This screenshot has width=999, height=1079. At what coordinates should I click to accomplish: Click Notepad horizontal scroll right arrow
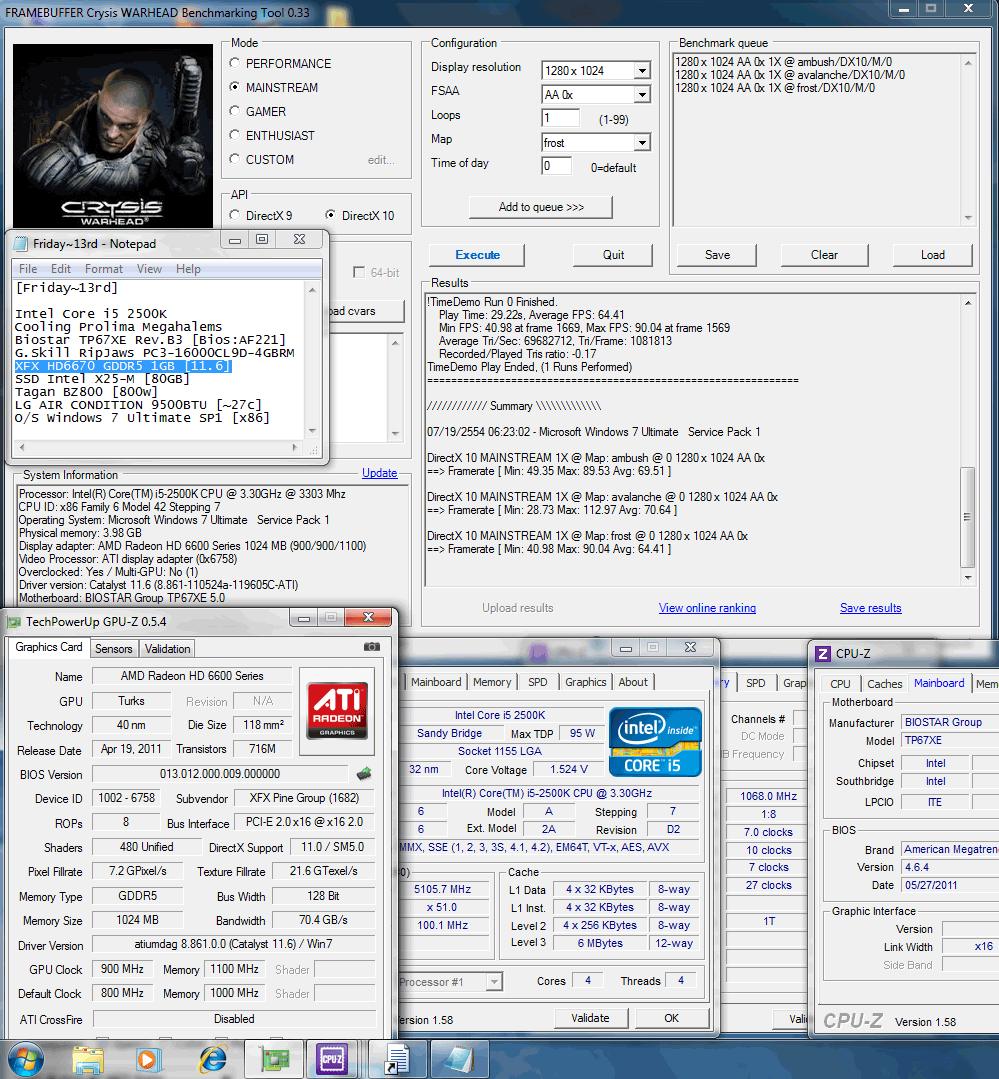pos(295,447)
